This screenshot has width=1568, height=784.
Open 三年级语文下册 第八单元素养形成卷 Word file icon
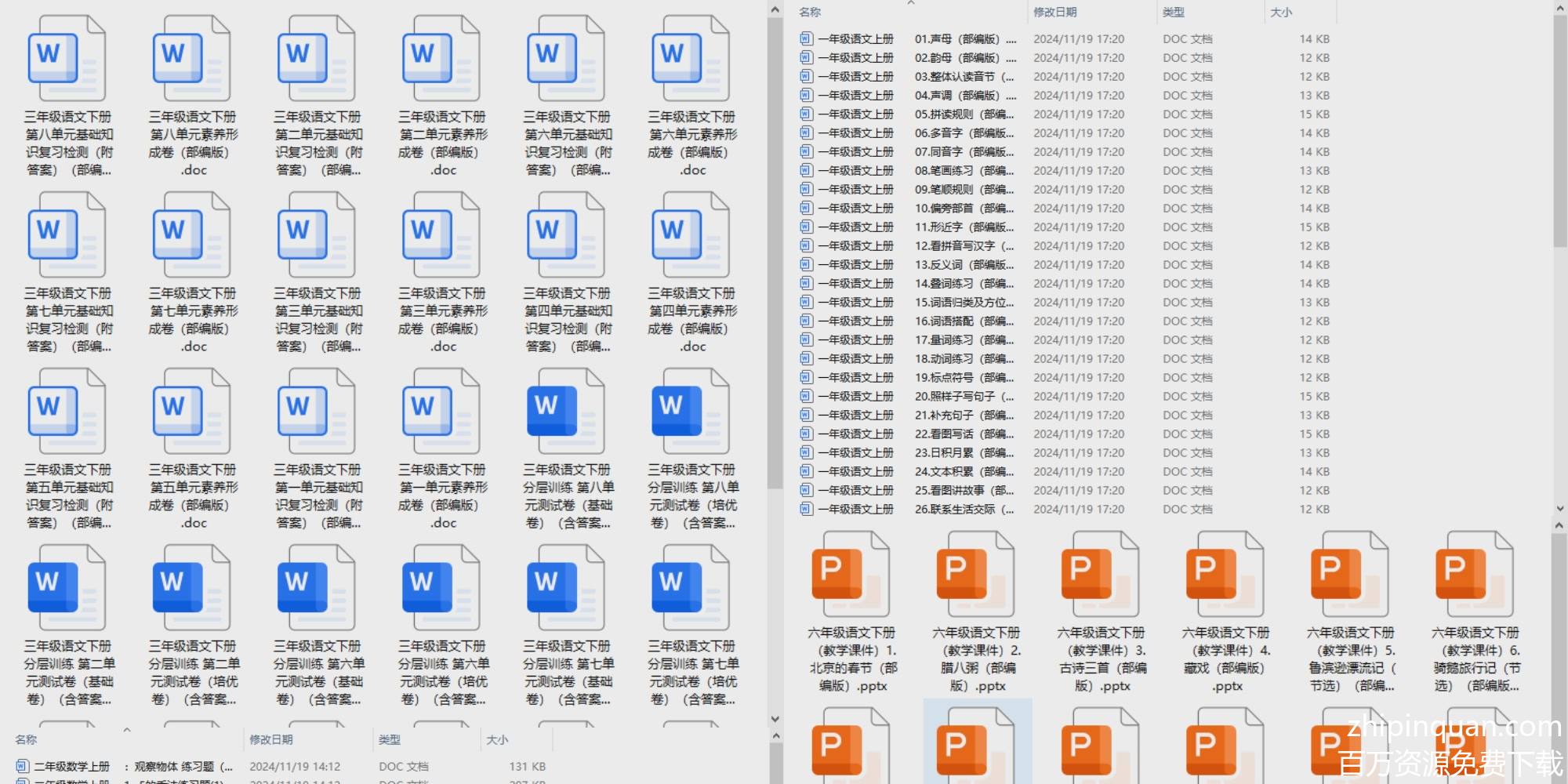pyautogui.click(x=191, y=58)
